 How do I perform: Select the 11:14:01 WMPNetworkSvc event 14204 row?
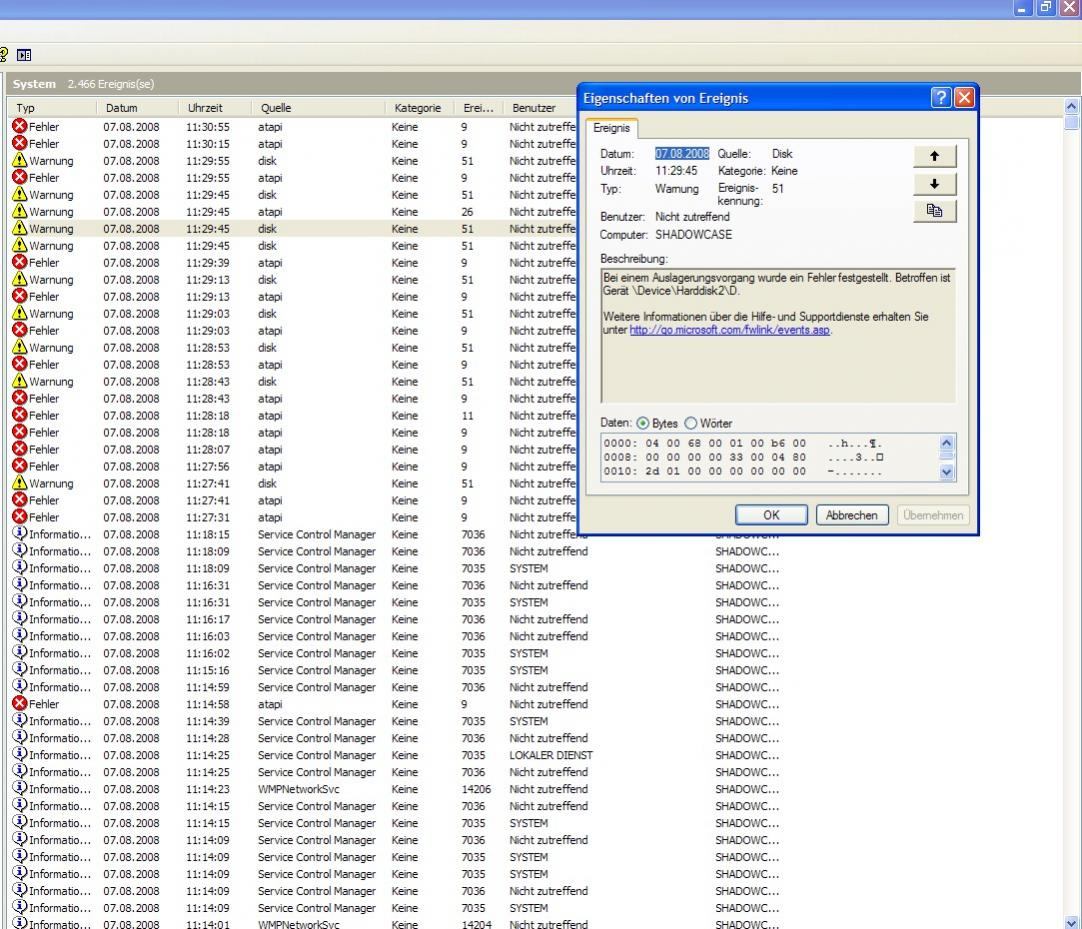coord(396,923)
